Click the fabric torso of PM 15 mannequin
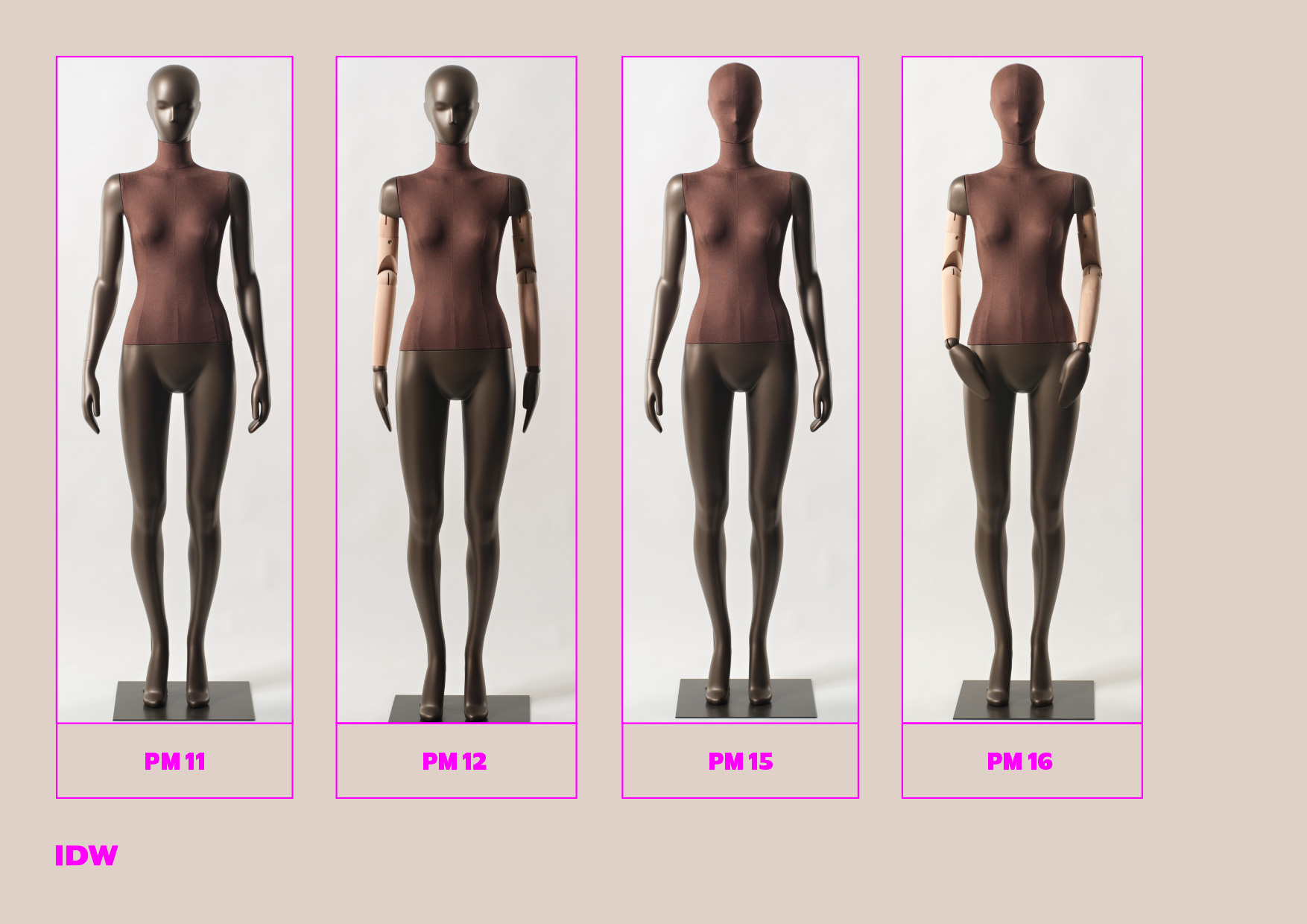This screenshot has height=924, width=1307. [738, 261]
